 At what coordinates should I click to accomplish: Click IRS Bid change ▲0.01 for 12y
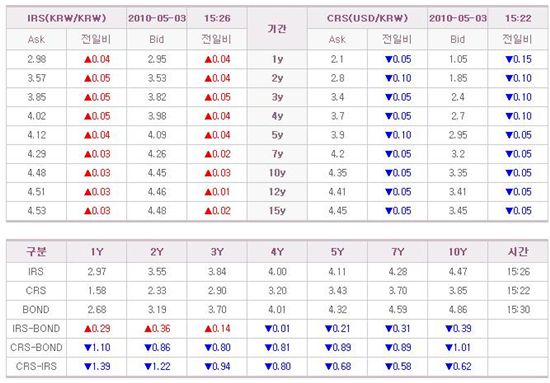point(217,192)
